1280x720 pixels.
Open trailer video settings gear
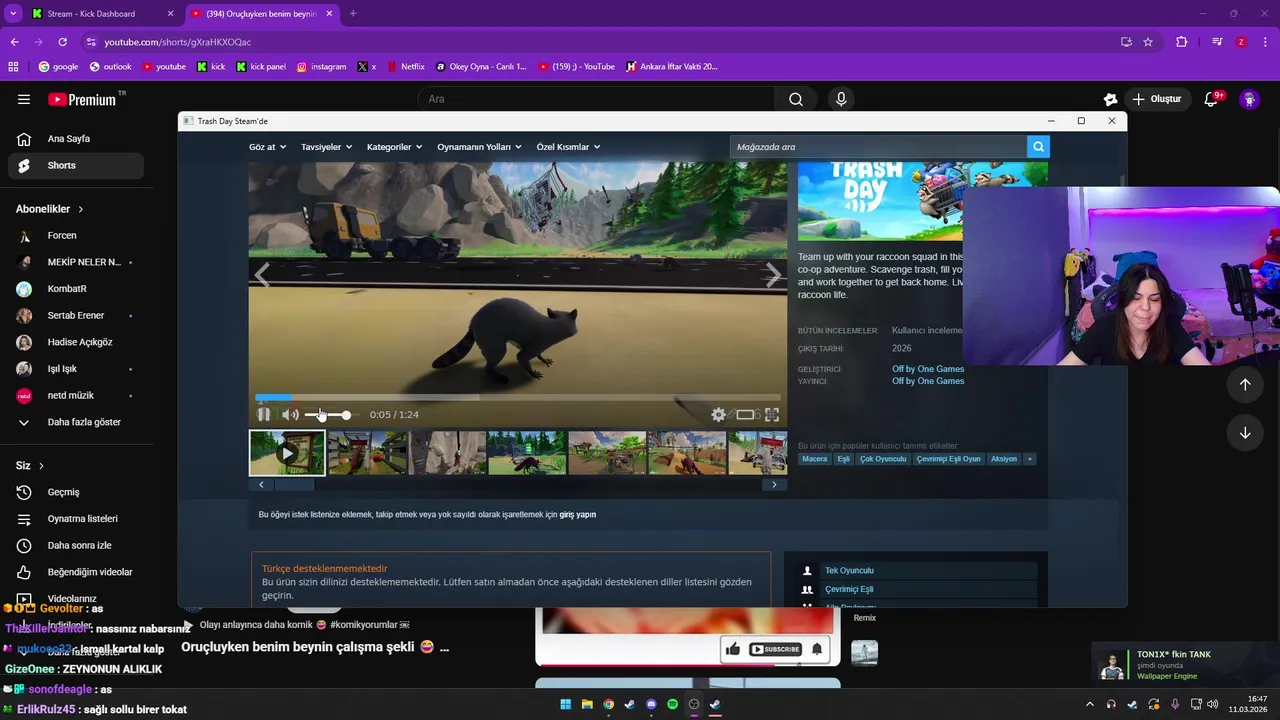718,414
